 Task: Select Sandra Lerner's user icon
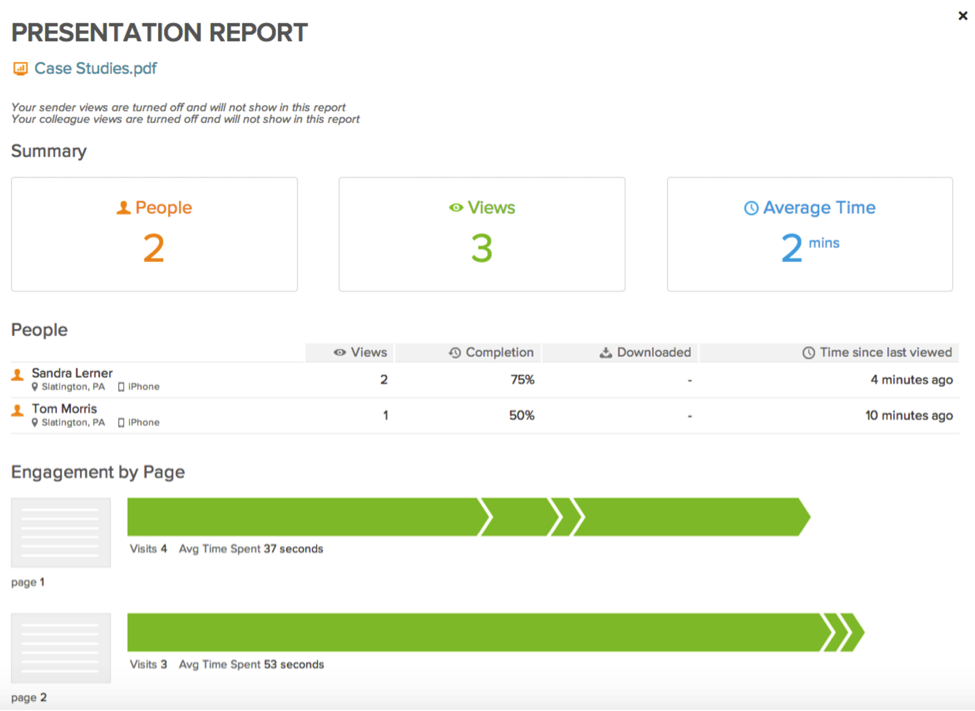[17, 374]
